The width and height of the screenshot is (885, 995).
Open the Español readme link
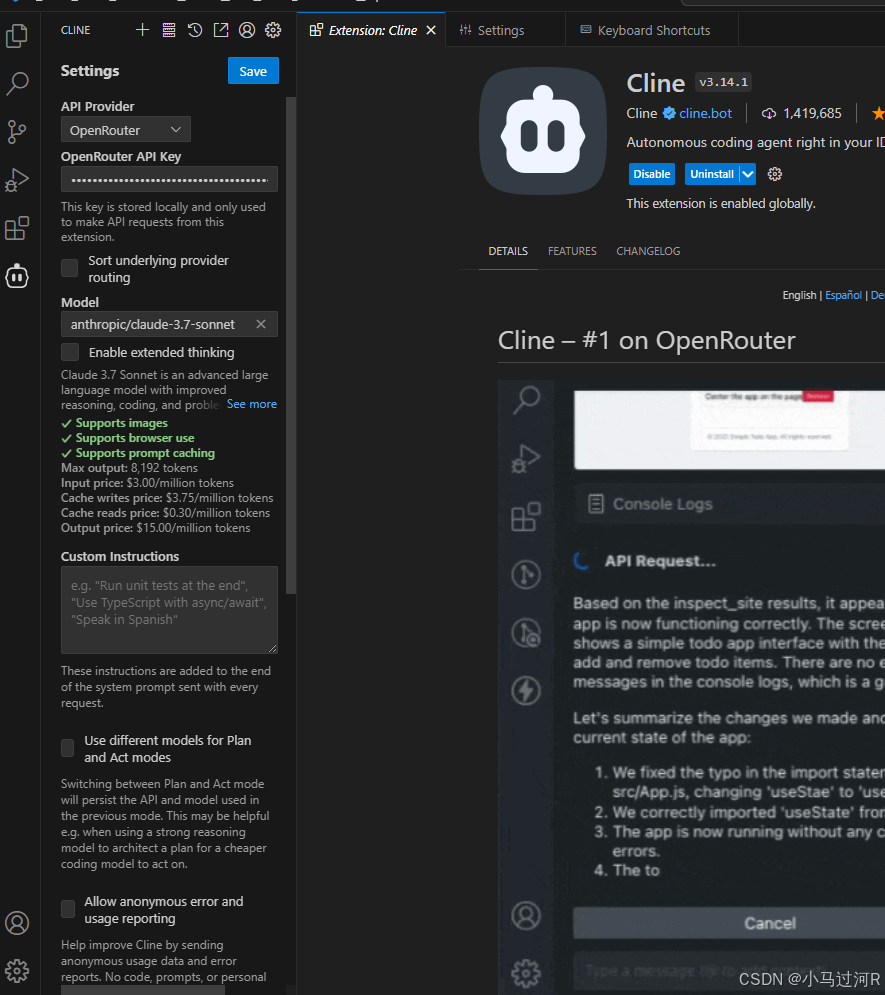click(843, 295)
